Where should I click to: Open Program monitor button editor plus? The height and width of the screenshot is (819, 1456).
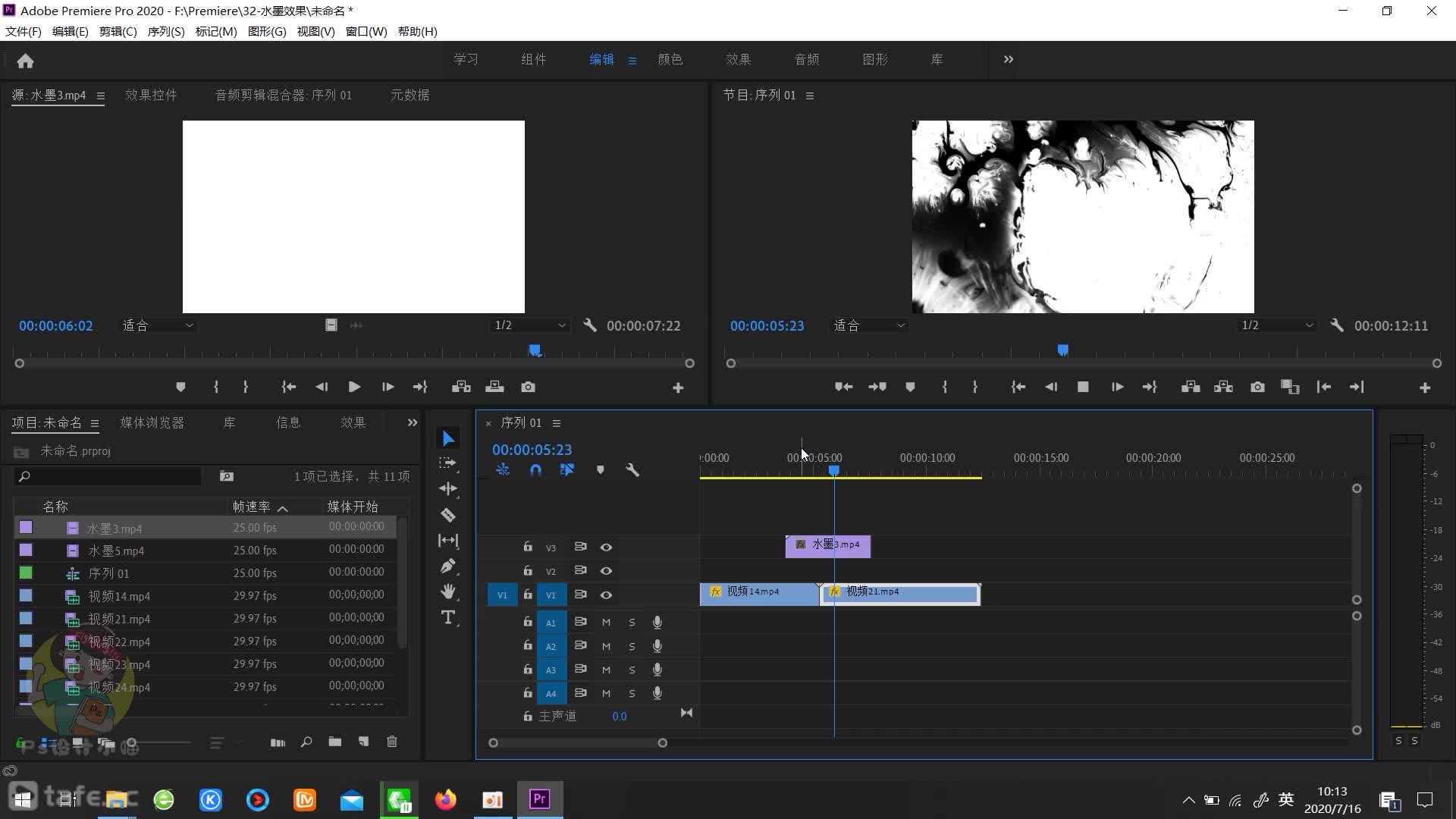(1425, 388)
